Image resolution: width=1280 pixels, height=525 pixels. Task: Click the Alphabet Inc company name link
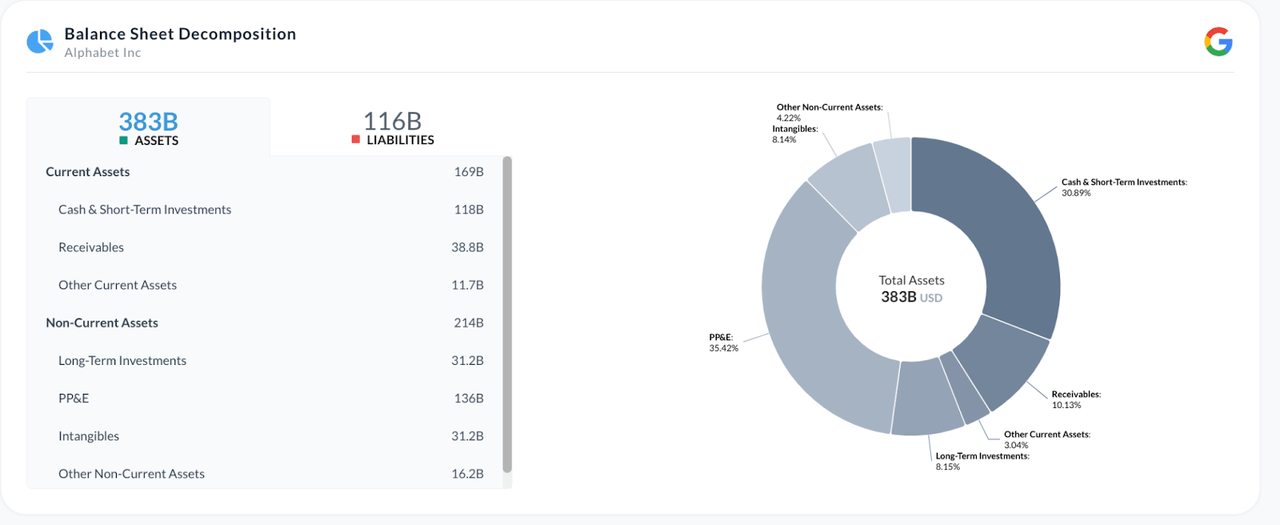point(103,53)
